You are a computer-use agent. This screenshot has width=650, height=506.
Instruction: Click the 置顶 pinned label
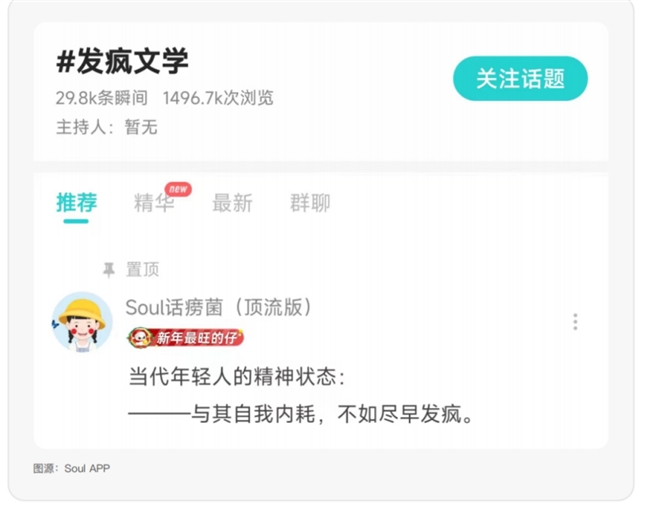pyautogui.click(x=143, y=270)
